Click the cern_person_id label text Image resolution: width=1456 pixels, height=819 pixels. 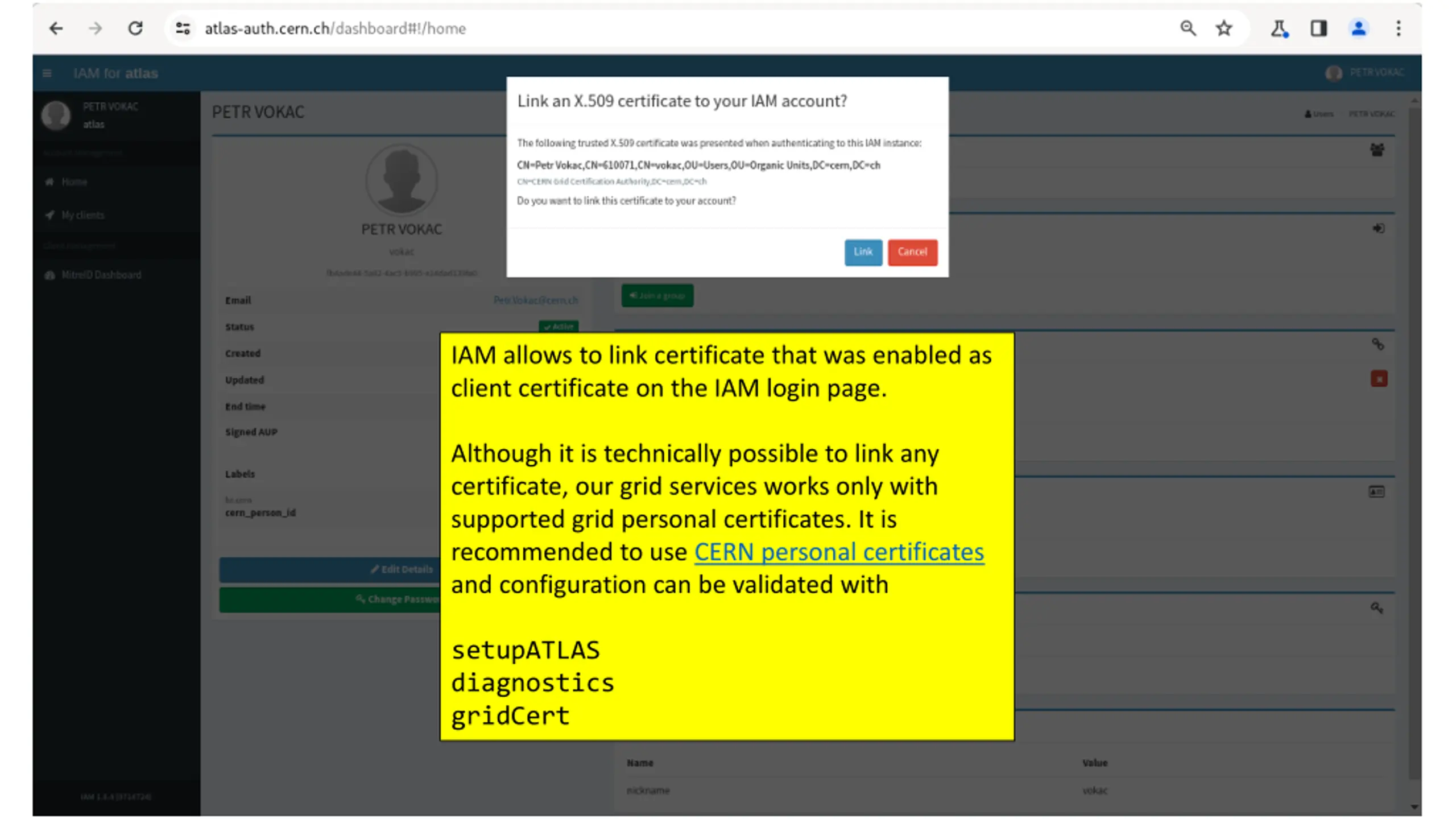click(260, 512)
